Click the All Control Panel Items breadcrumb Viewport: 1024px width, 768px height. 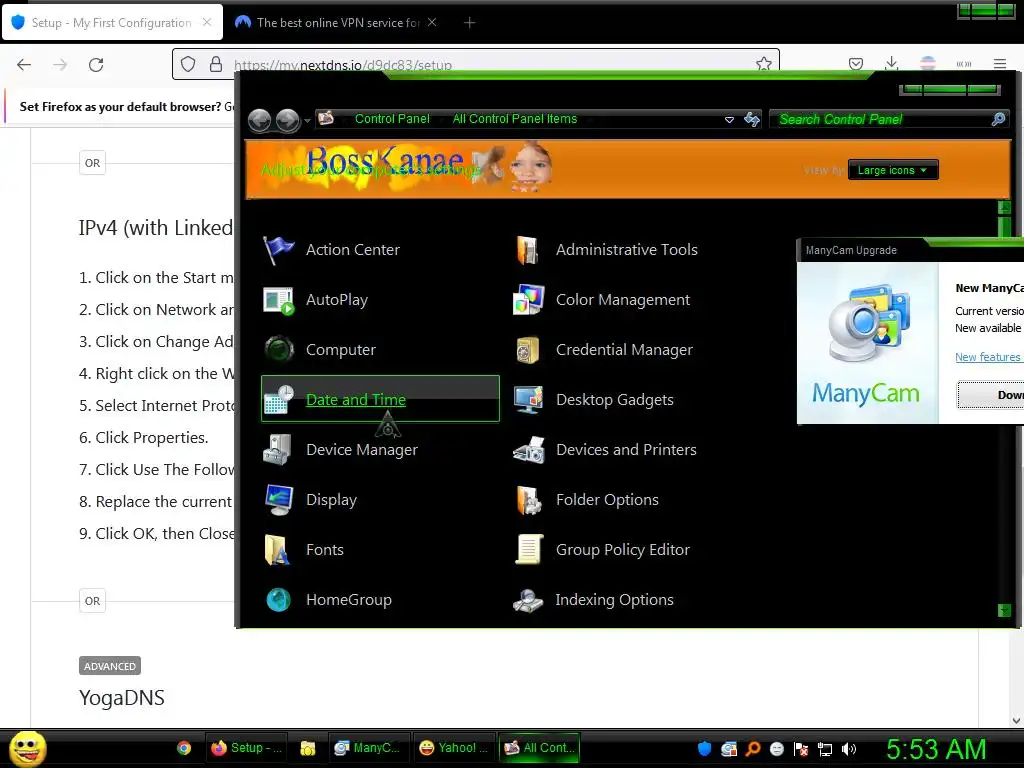(515, 119)
